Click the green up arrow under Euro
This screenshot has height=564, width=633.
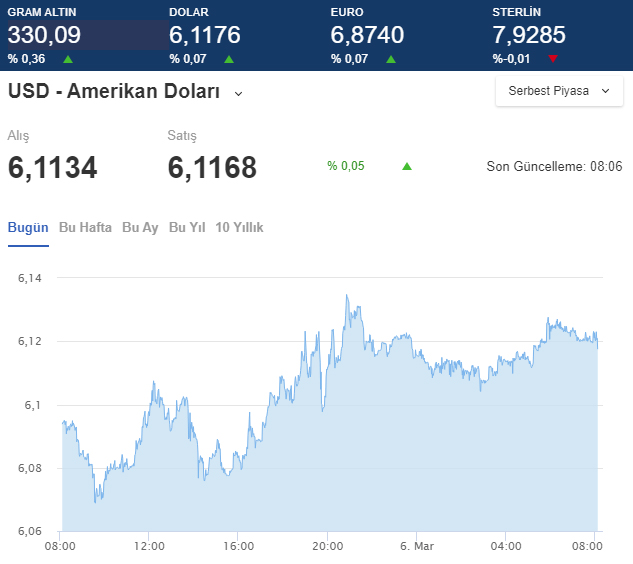pyautogui.click(x=391, y=59)
